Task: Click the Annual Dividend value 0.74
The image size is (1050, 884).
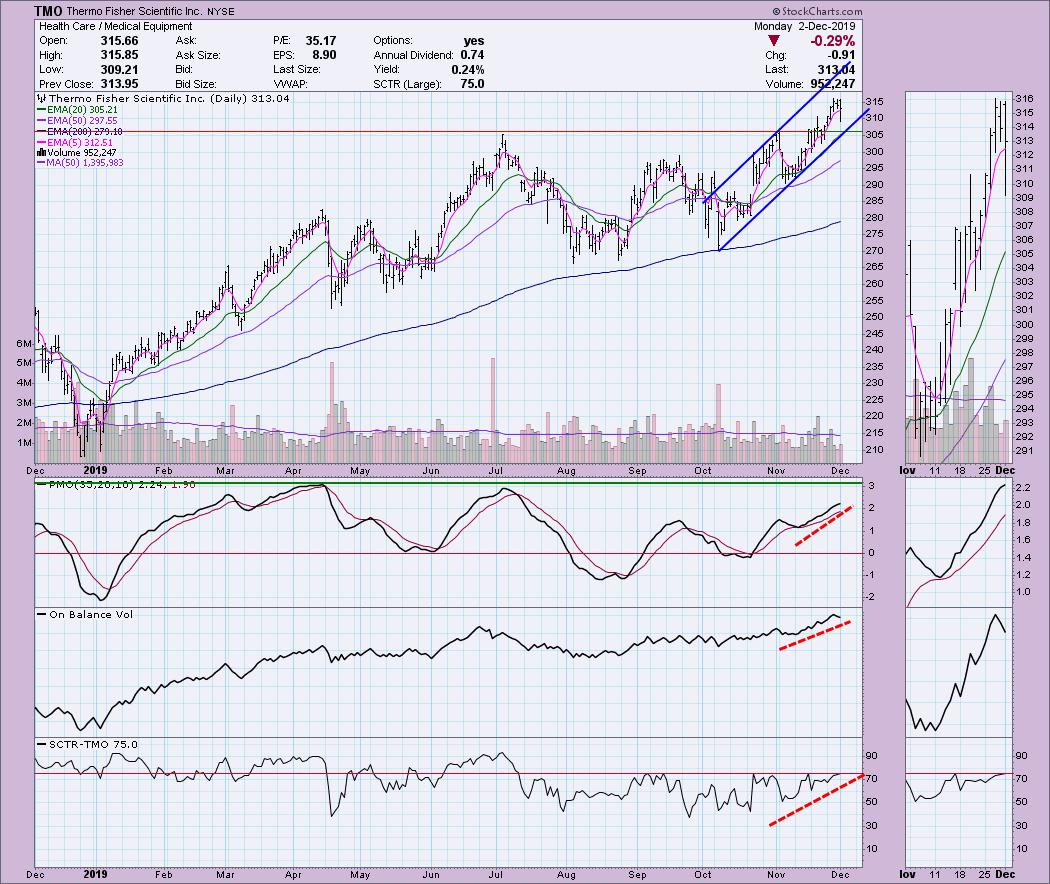Action: (x=472, y=55)
